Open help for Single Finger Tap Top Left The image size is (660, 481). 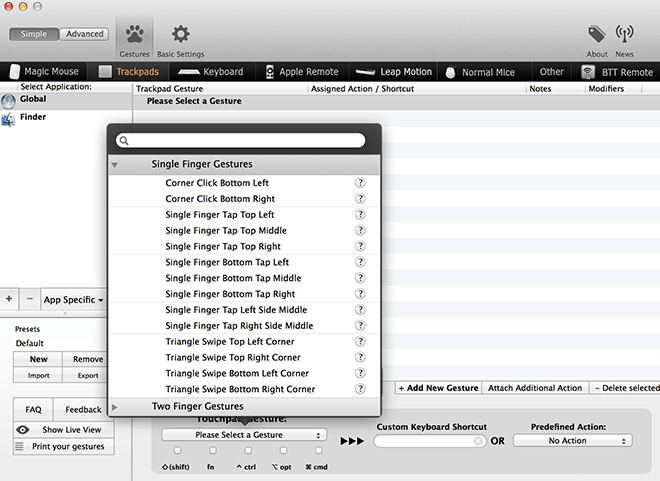pos(360,215)
